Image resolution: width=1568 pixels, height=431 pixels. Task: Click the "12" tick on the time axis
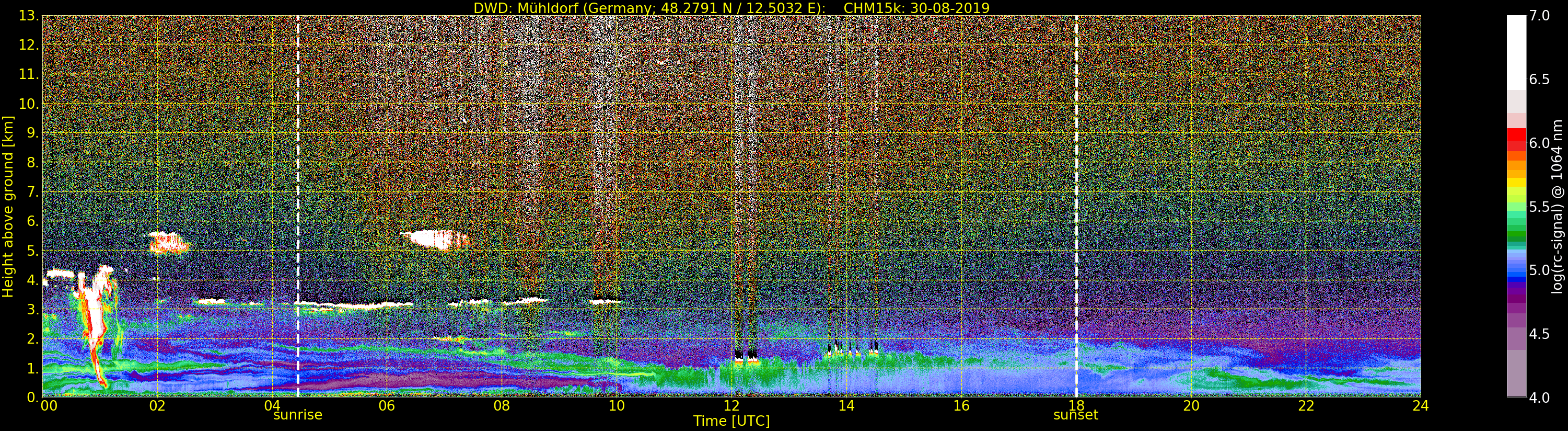click(731, 406)
